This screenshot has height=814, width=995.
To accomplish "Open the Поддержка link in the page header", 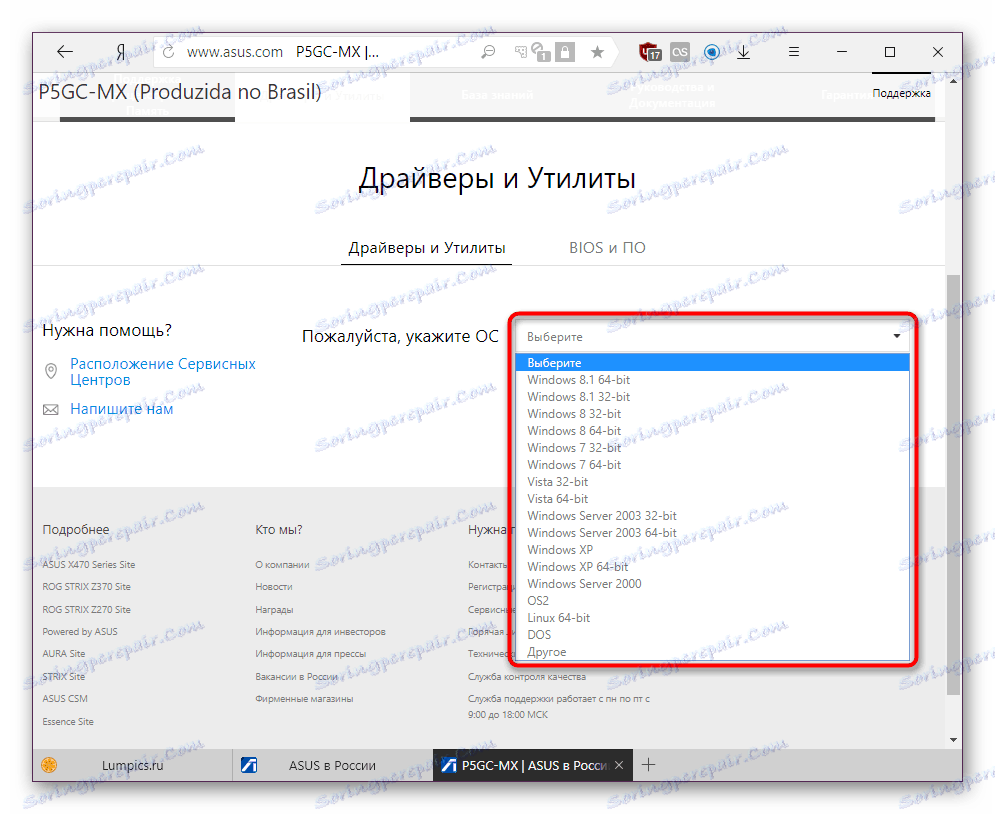I will pos(901,93).
